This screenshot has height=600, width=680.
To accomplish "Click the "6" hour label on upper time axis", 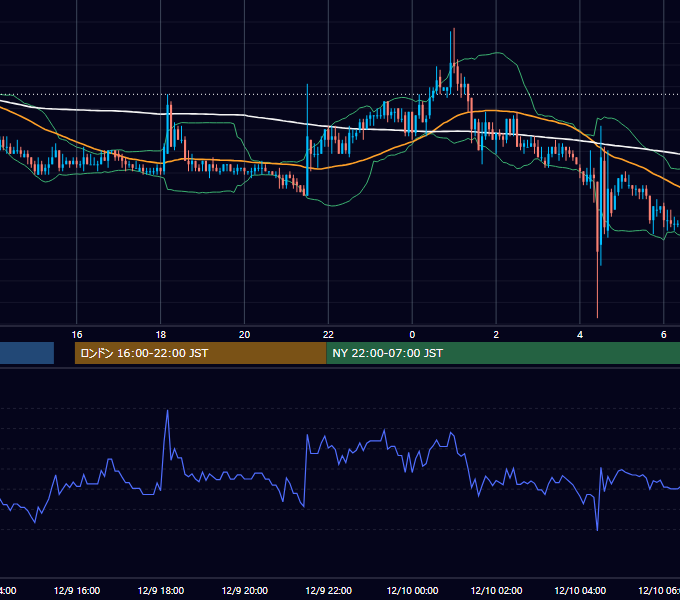I will (664, 334).
